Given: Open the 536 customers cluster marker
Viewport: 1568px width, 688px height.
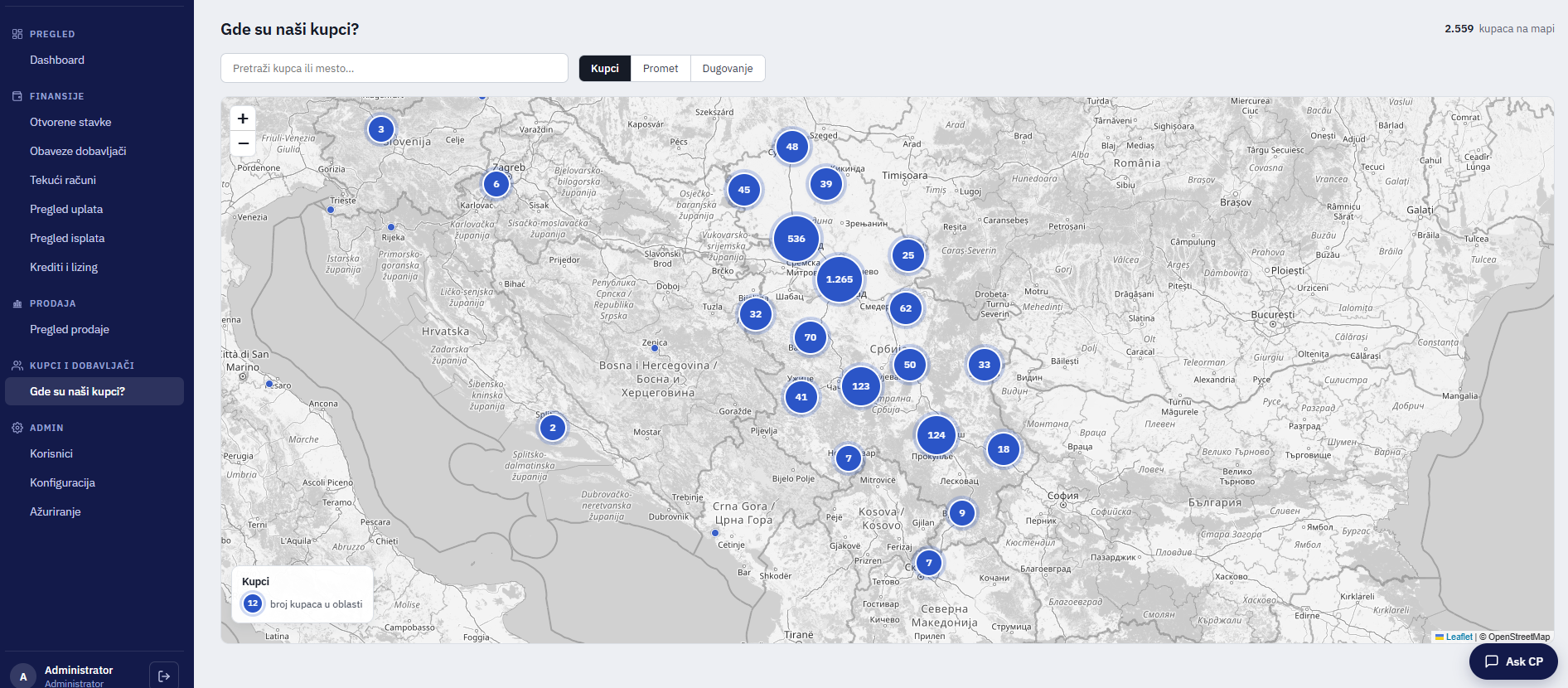Looking at the screenshot, I should tap(796, 239).
